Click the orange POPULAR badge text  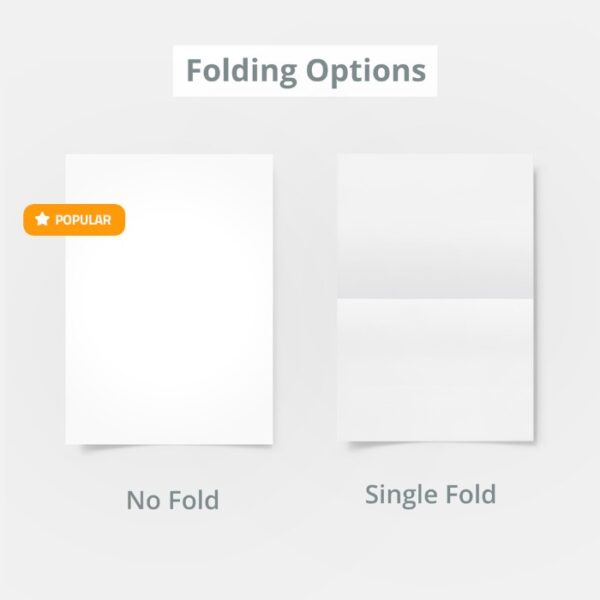coord(83,220)
